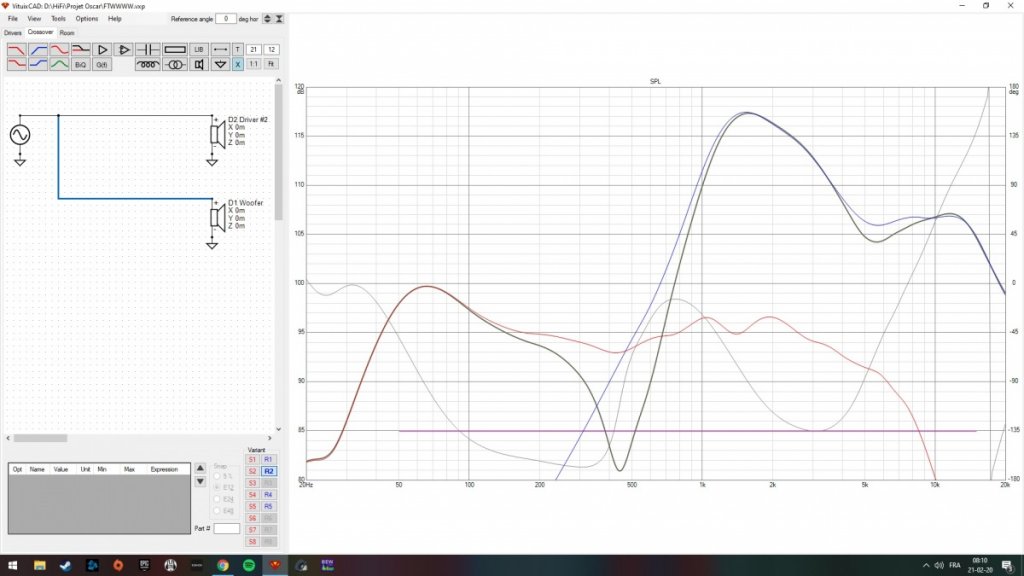Screen dimensions: 1024x576
Task: Select the capacitor component icon
Action: coord(147,49)
